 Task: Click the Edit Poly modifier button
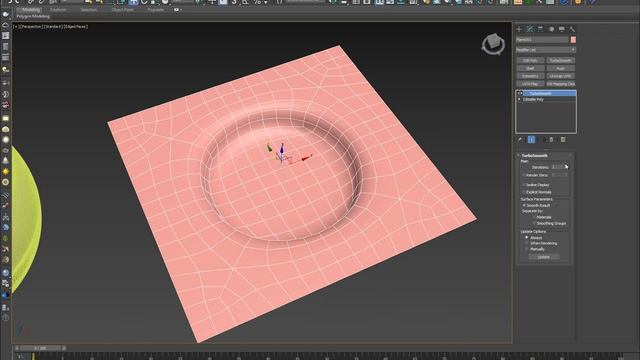pyautogui.click(x=530, y=60)
